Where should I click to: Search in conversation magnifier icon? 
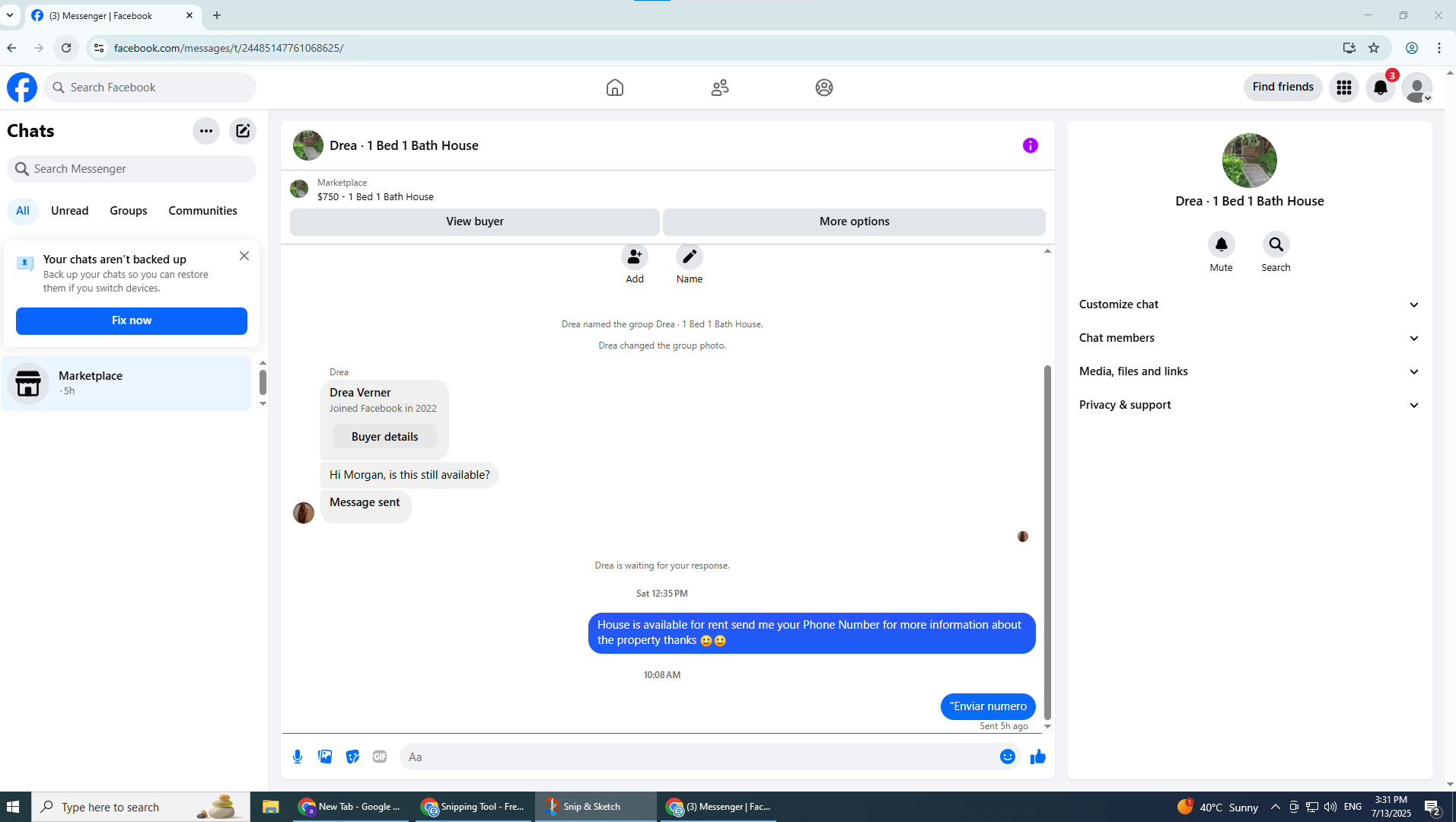click(1276, 244)
